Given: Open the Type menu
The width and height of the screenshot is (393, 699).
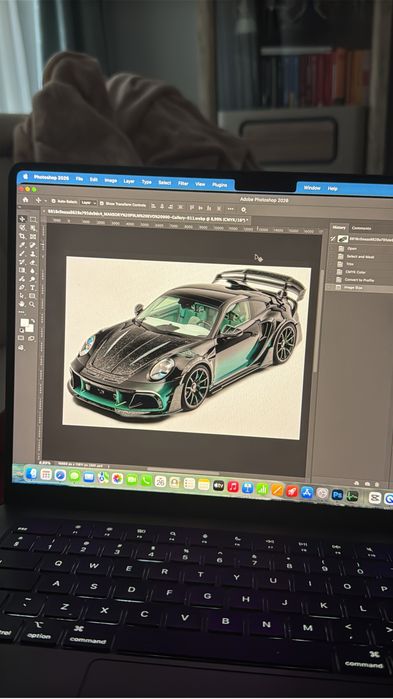Looking at the screenshot, I should tap(147, 182).
